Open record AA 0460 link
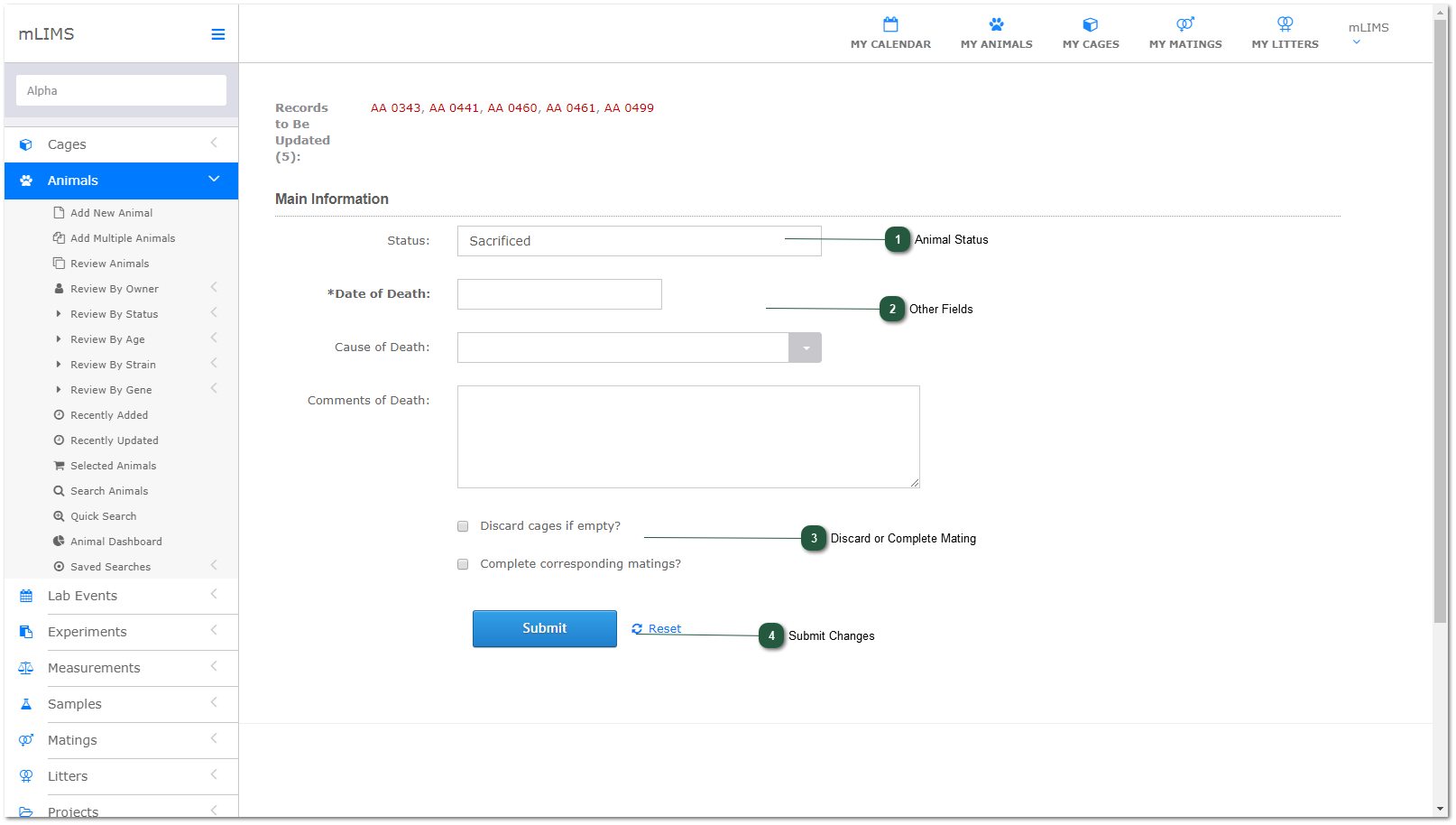Image resolution: width=1456 pixels, height=825 pixels. point(512,108)
